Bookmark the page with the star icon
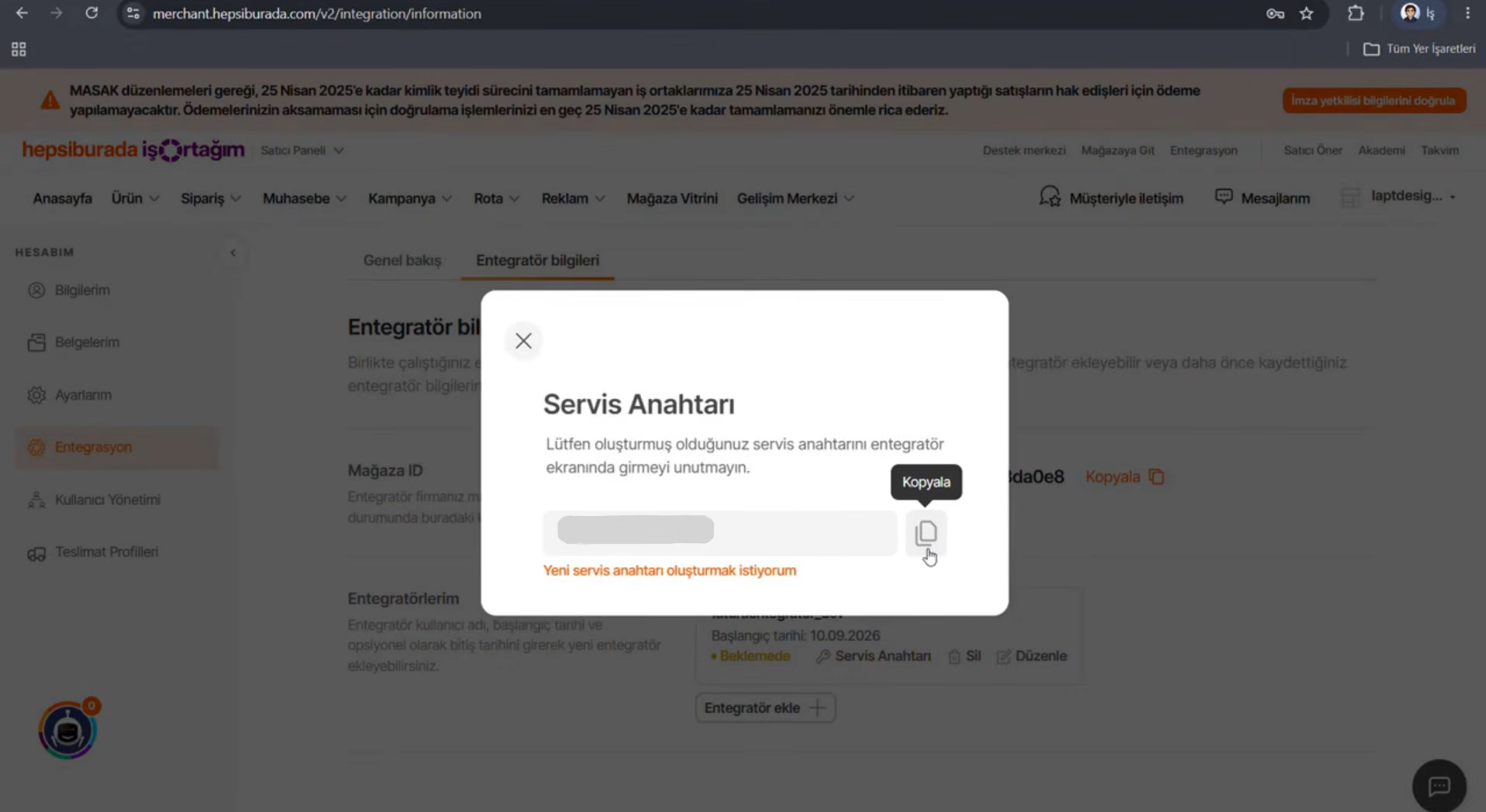This screenshot has height=812, width=1486. coord(1307,13)
